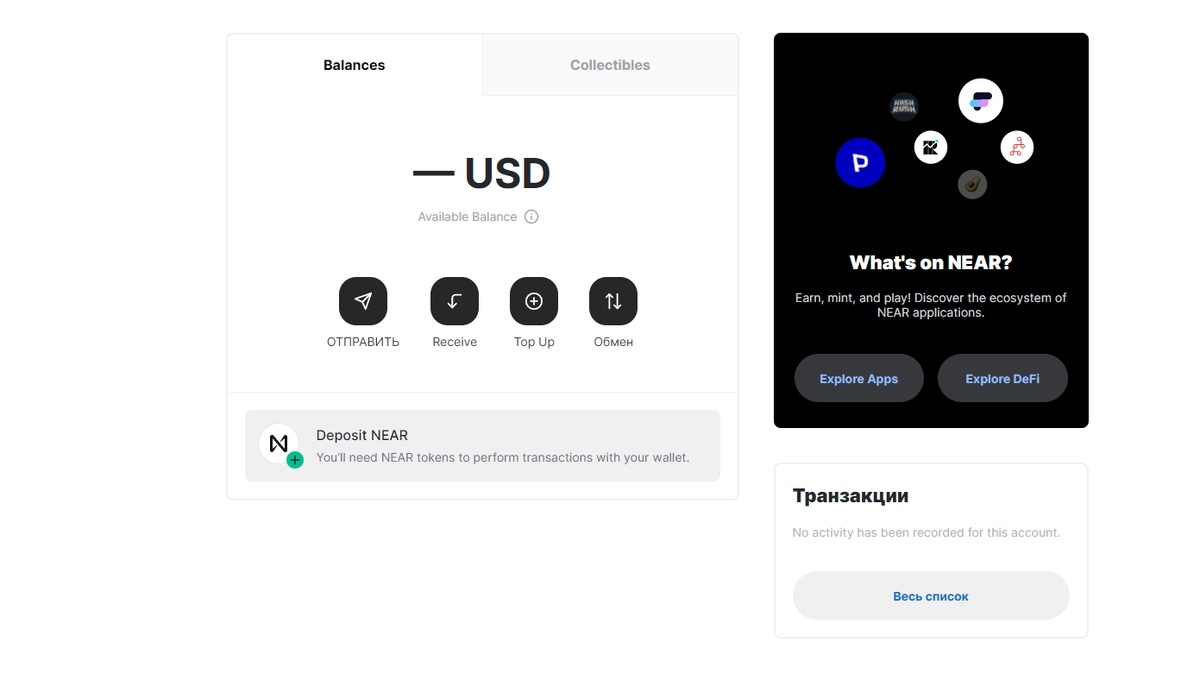The height and width of the screenshot is (680, 1200).
Task: Click the What's on NEAR? heading
Action: click(x=931, y=263)
